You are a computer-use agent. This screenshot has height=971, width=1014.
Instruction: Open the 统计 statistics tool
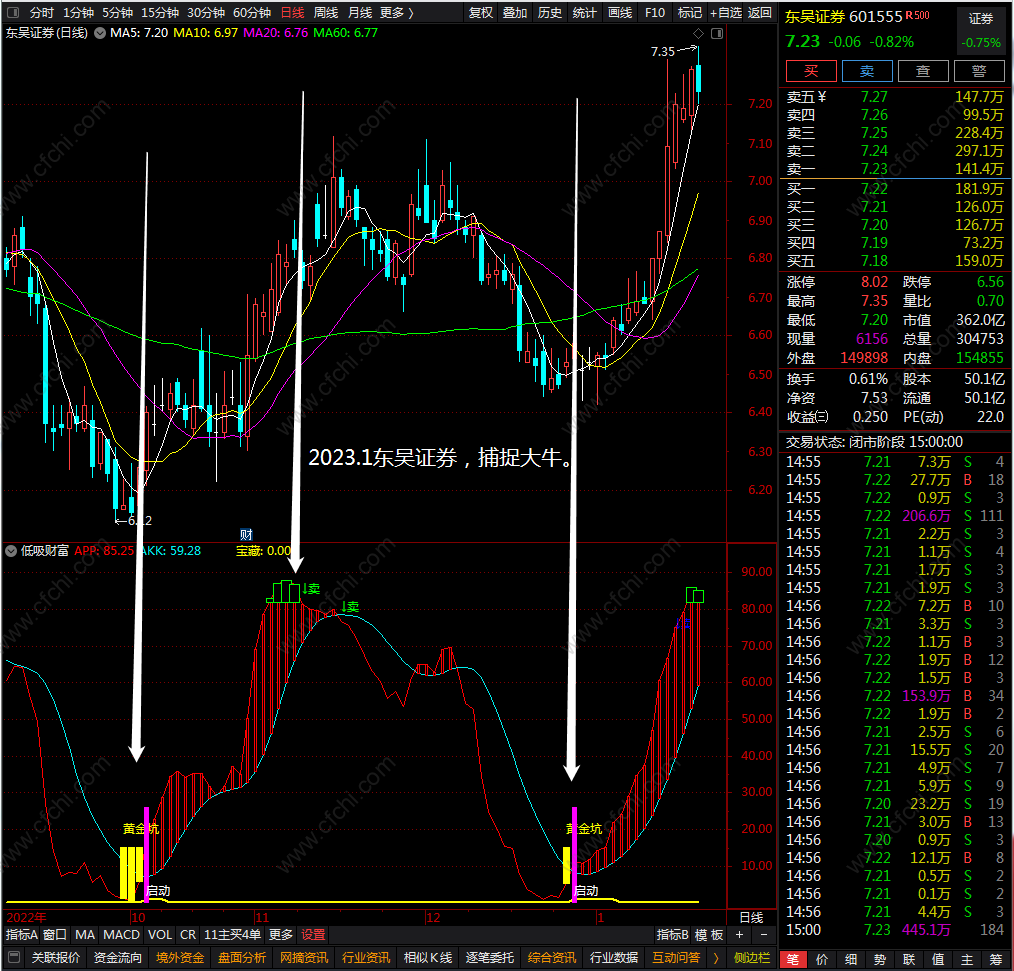pos(585,12)
